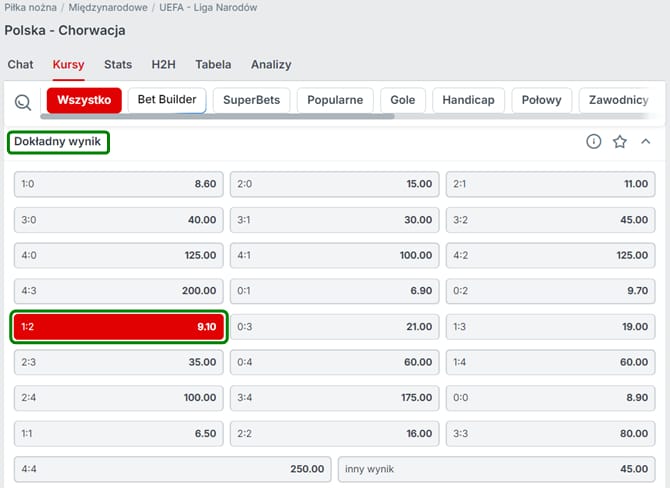Switch to the H2H tab
Screen dimensions: 670x488
163,64
